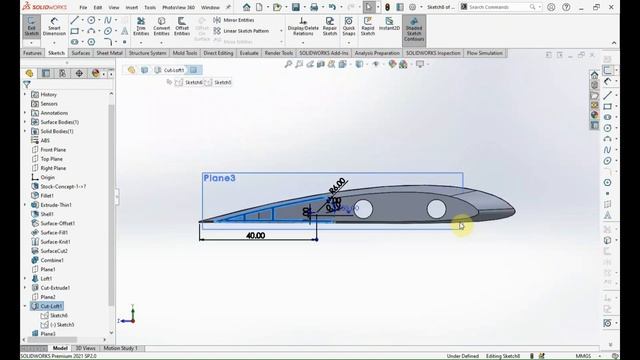The width and height of the screenshot is (640, 360).
Task: Open the View menu
Action: pyautogui.click(x=114, y=7)
